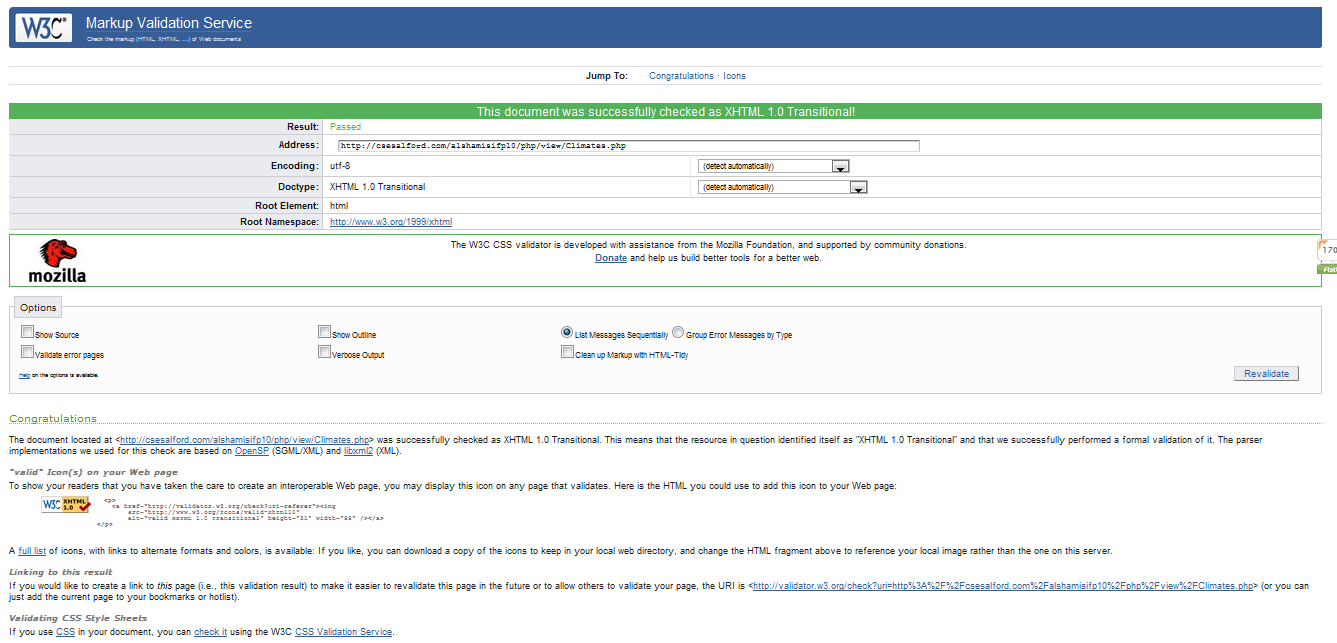Click the Revalidate button
Viewport: 1337px width, 643px height.
coord(1266,372)
